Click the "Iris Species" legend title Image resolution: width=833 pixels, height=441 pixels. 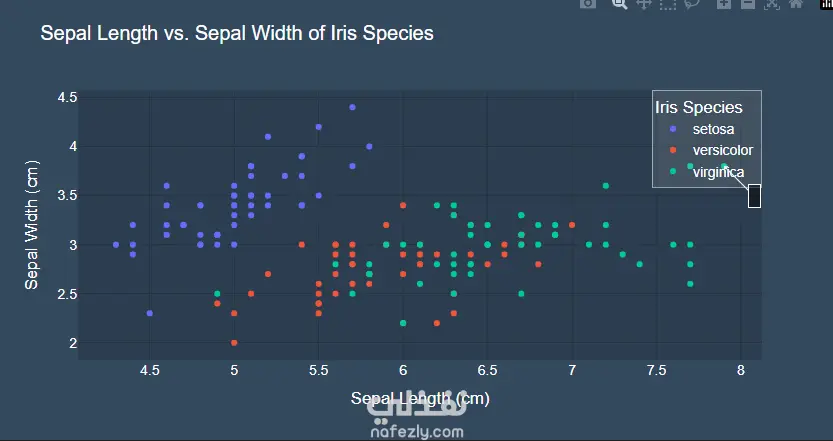point(698,107)
